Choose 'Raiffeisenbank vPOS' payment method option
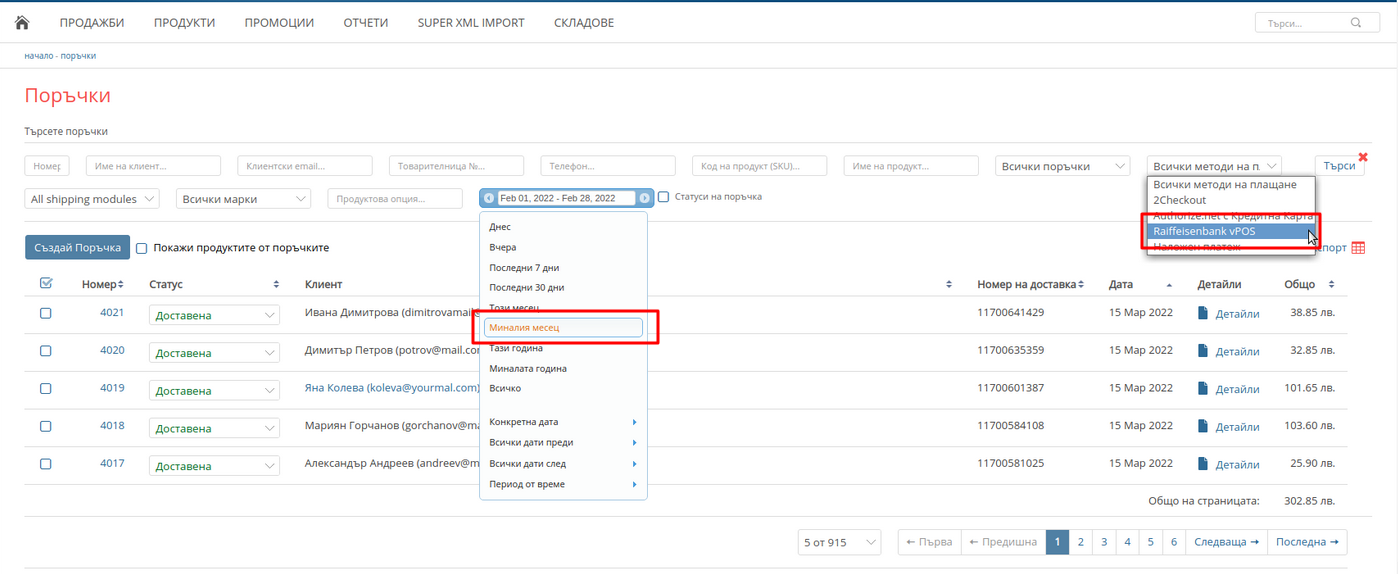 (x=1227, y=231)
